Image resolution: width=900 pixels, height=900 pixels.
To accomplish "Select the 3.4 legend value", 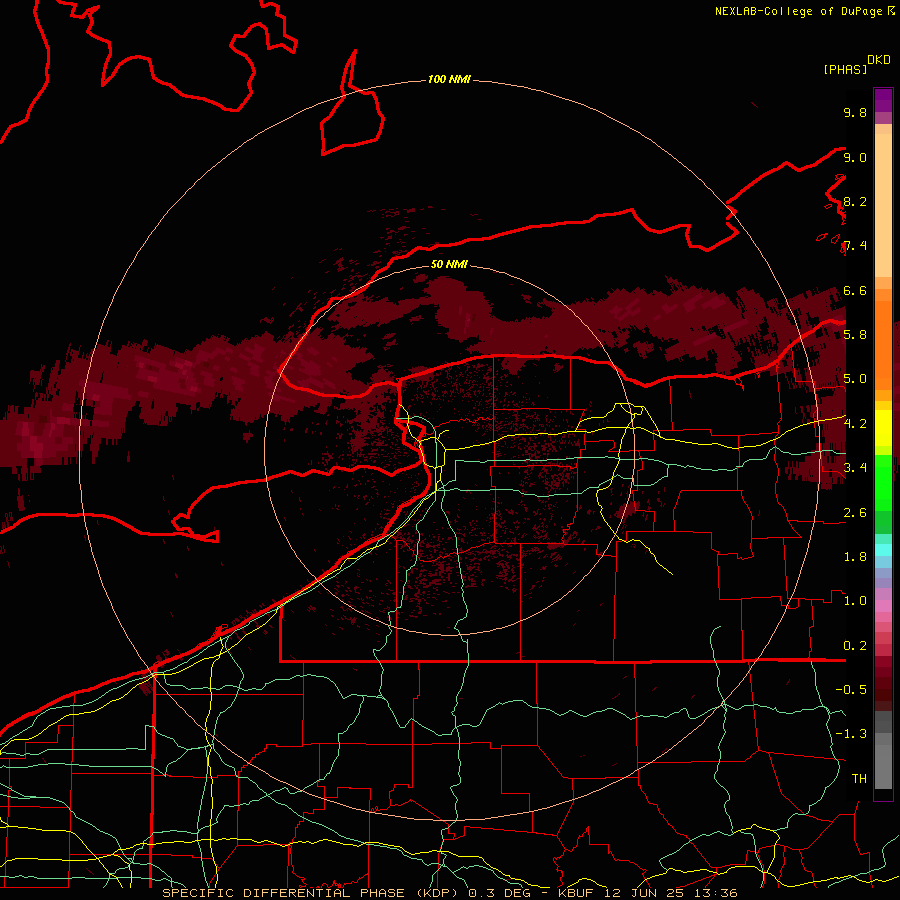I will tap(855, 468).
